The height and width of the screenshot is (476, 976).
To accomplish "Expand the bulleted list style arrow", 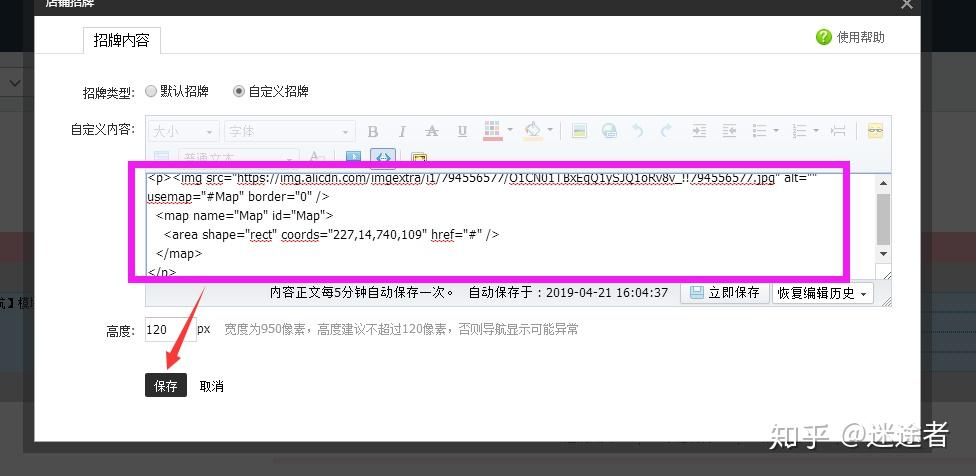I will click(776, 131).
